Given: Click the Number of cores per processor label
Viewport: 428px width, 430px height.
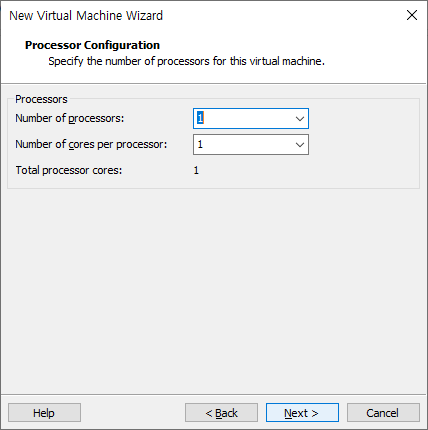Looking at the screenshot, I should [91, 144].
